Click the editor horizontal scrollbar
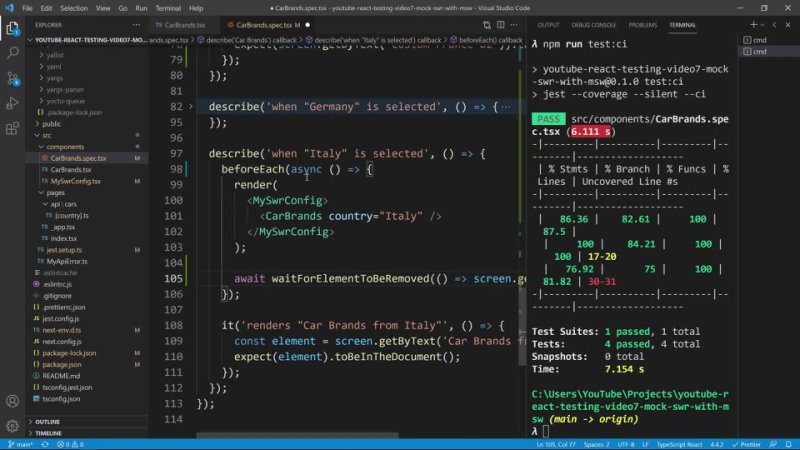This screenshot has width=800, height=450. point(297,435)
